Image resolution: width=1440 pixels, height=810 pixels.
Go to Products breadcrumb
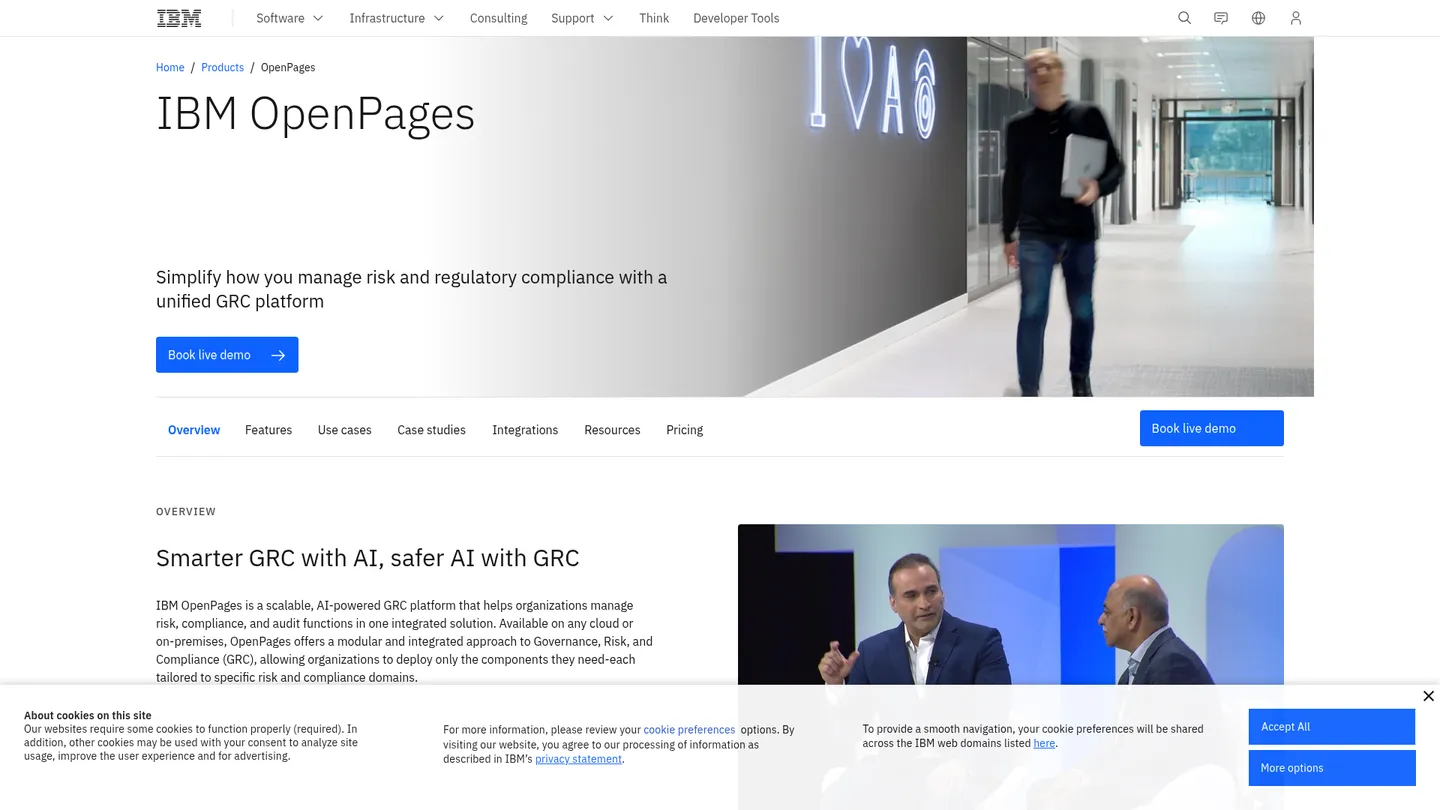click(222, 67)
